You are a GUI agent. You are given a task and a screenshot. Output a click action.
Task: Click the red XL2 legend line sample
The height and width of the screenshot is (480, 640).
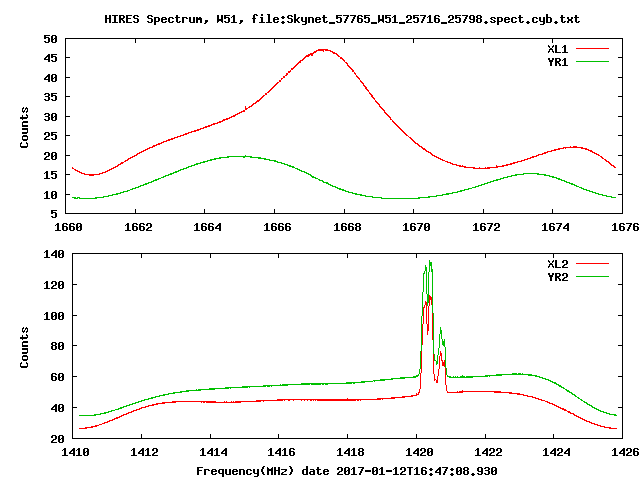point(592,264)
